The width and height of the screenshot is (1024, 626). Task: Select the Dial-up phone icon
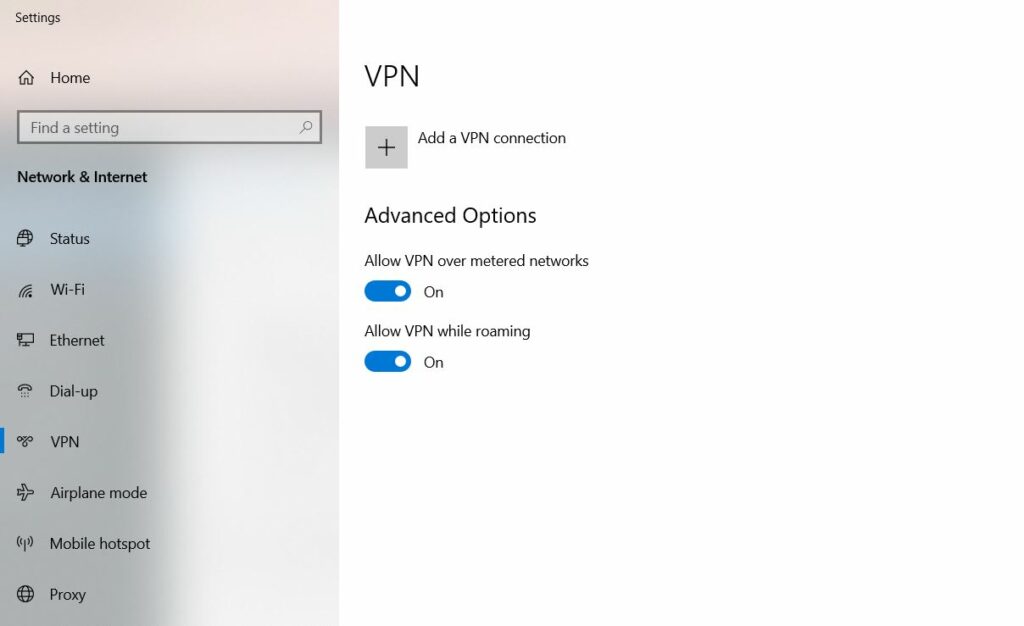click(26, 391)
